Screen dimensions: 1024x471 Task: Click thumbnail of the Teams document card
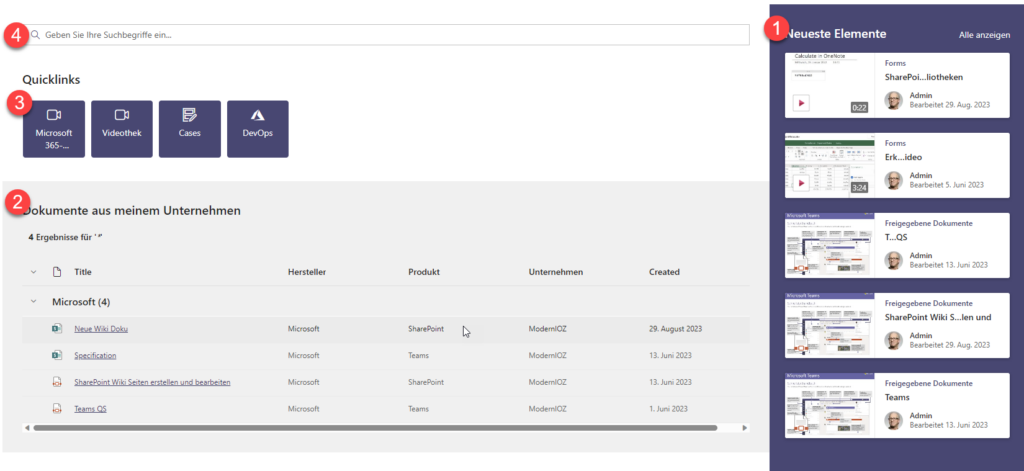pyautogui.click(x=829, y=406)
